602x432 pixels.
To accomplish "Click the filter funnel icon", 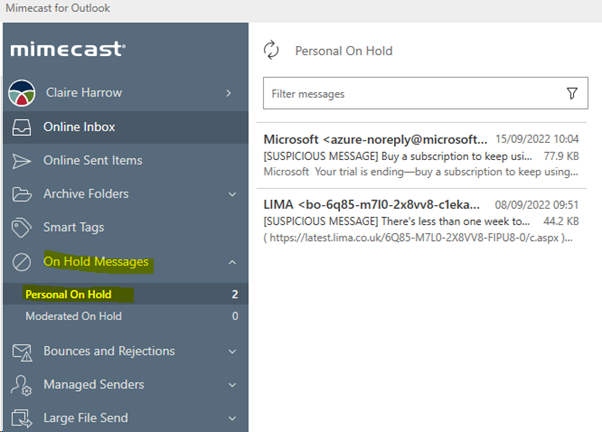I will (x=572, y=93).
